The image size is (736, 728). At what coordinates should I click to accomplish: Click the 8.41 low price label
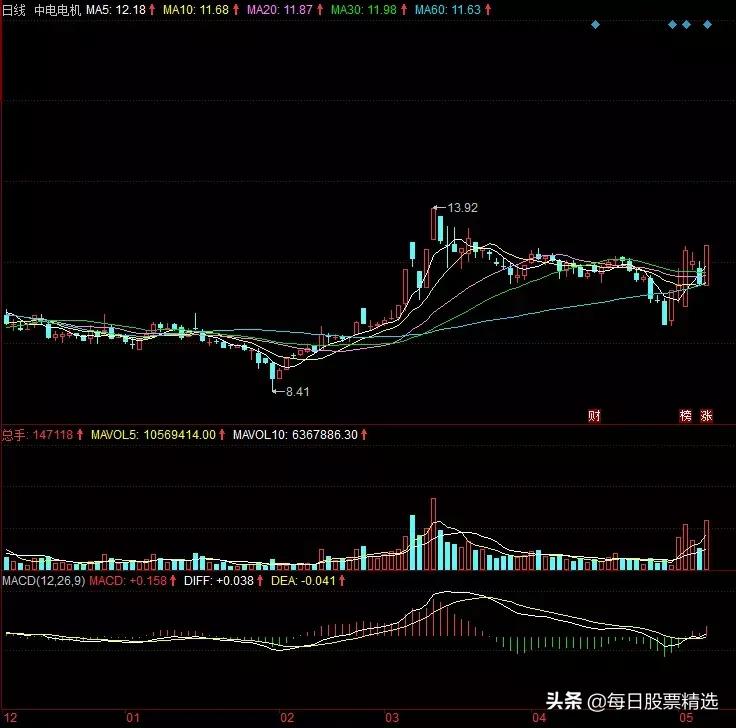(x=298, y=391)
